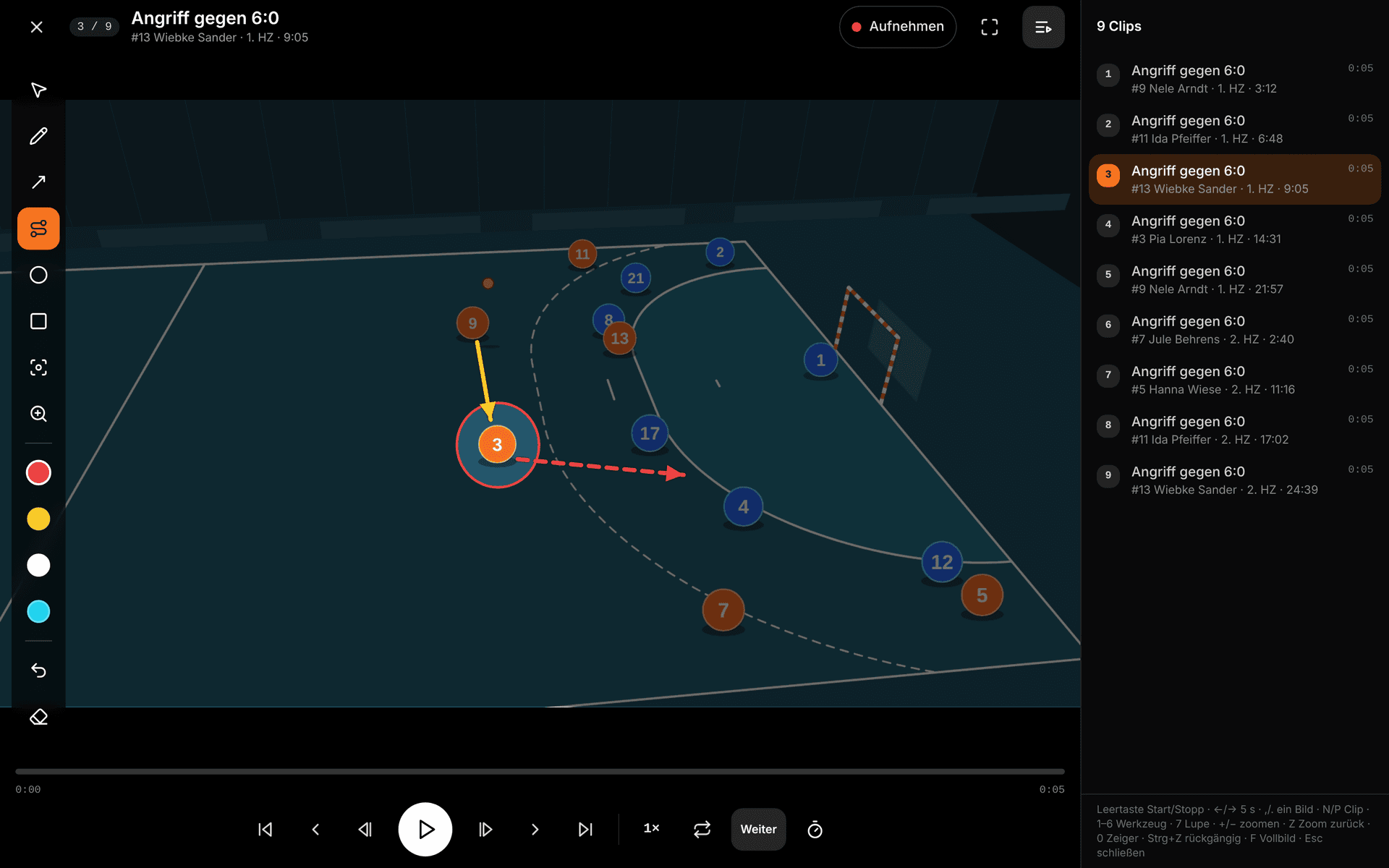Seek on the playback progress bar
The width and height of the screenshot is (1389, 868).
(x=540, y=772)
